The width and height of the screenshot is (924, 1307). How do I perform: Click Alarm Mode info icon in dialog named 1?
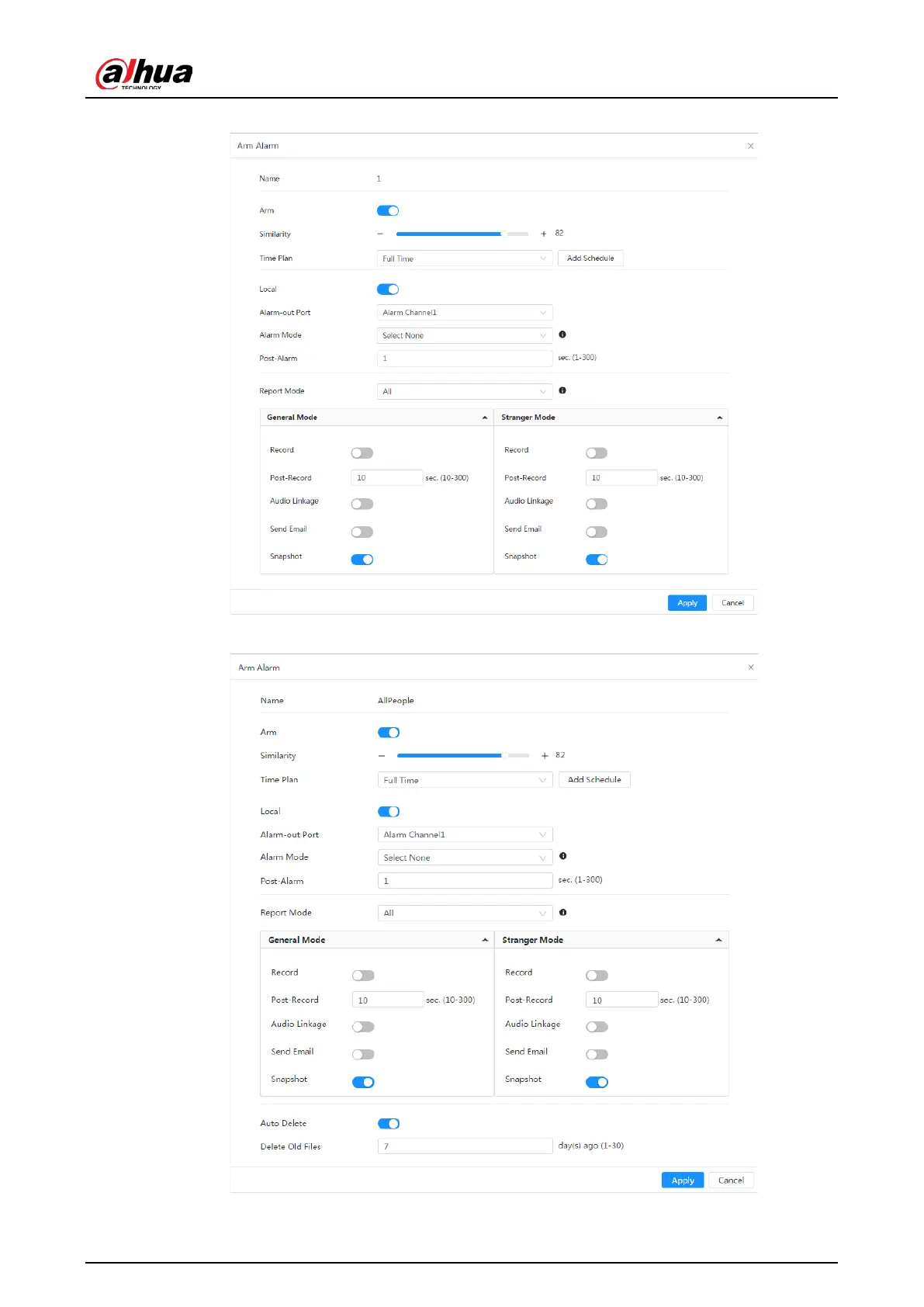[562, 335]
